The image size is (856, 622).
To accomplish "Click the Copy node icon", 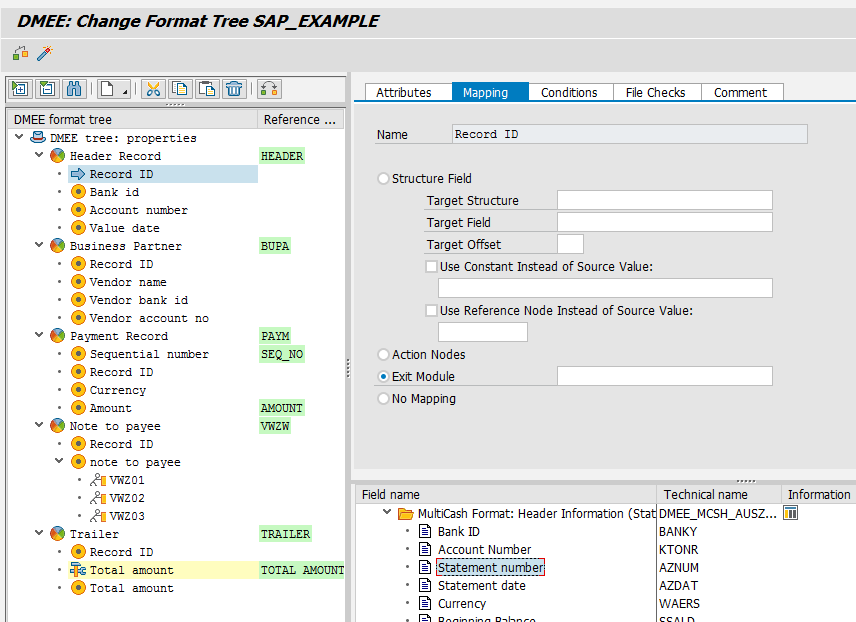I will point(180,89).
